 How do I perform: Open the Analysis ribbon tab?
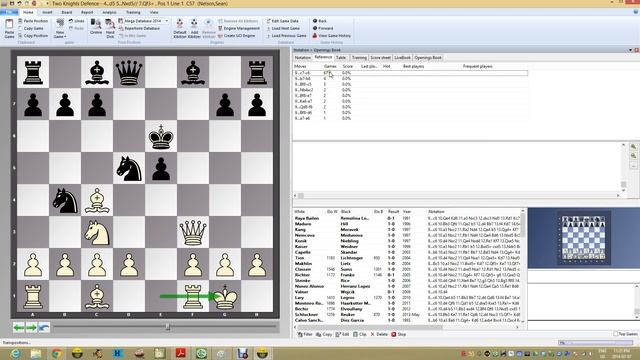(x=109, y=13)
